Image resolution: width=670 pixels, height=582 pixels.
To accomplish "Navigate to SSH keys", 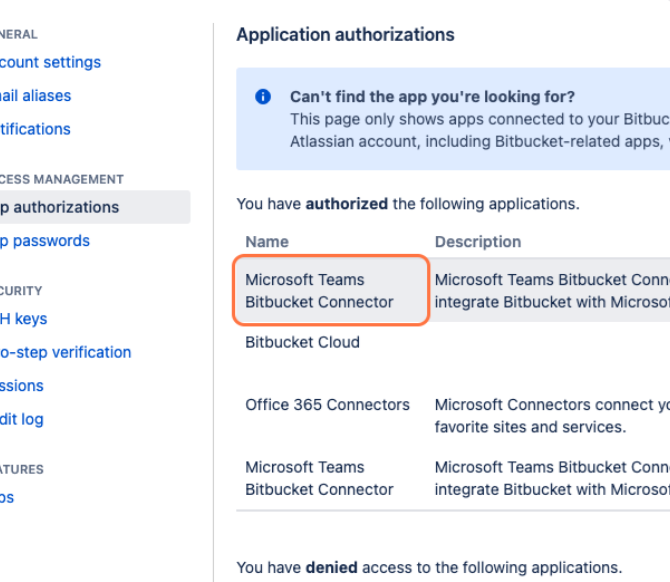I will [x=24, y=319].
